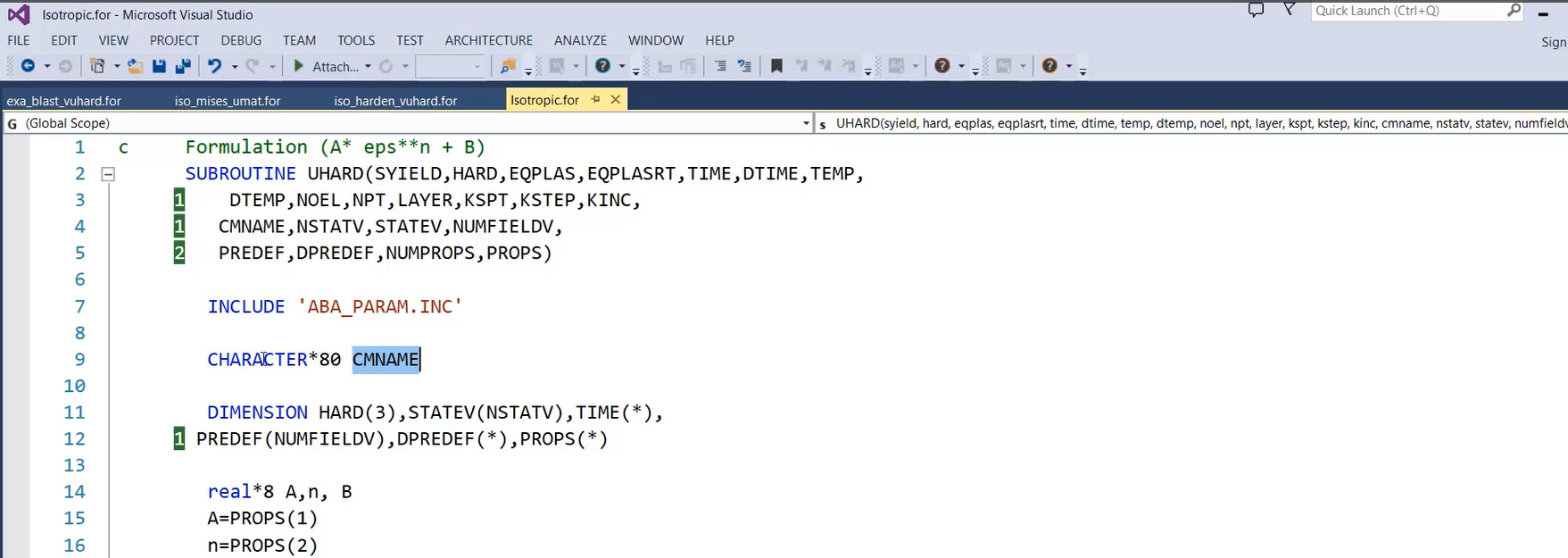1568x558 pixels.
Task: Open the first help icon dropdown arrow
Action: tap(622, 66)
